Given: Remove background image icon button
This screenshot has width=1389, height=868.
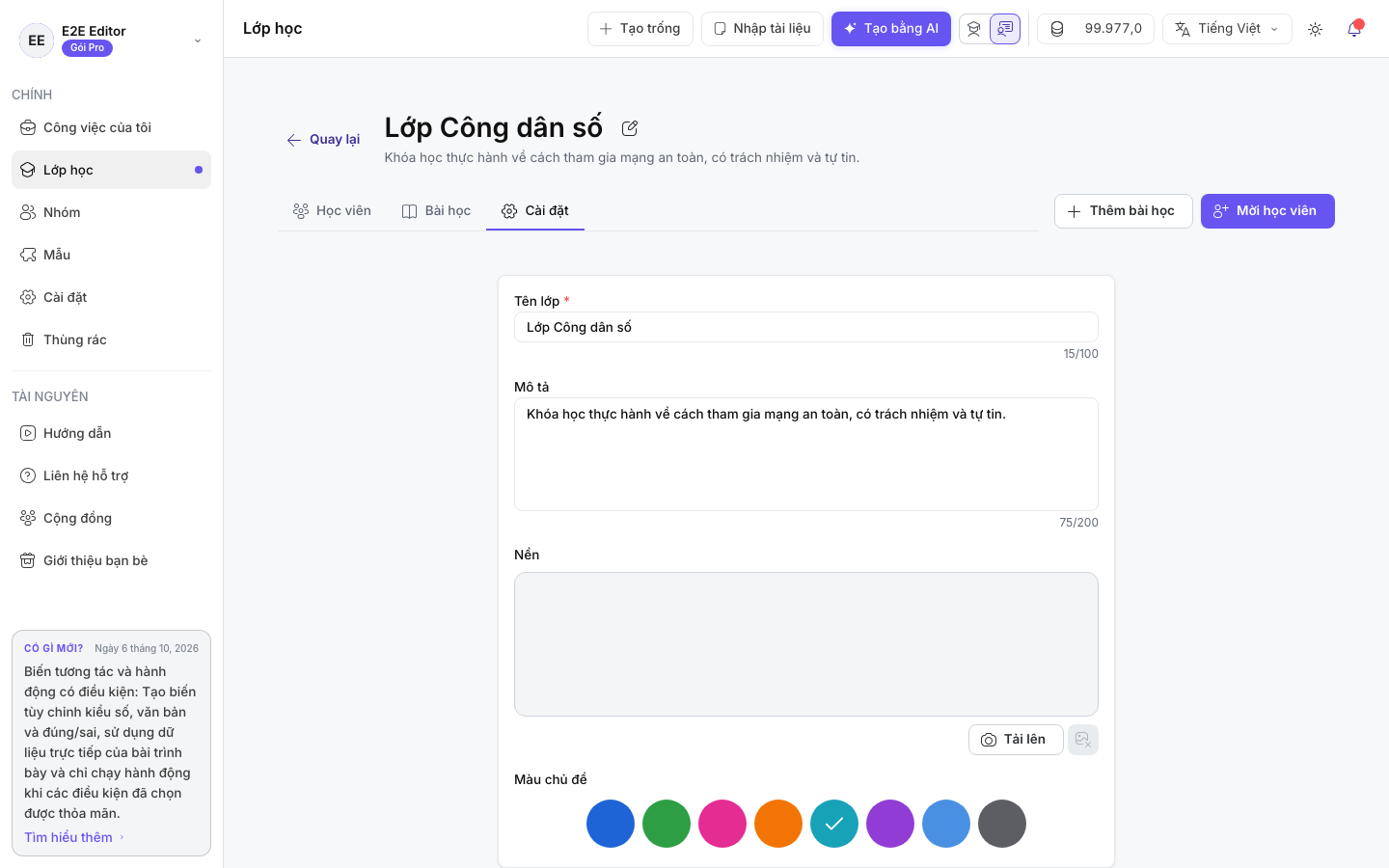Looking at the screenshot, I should 1083,740.
